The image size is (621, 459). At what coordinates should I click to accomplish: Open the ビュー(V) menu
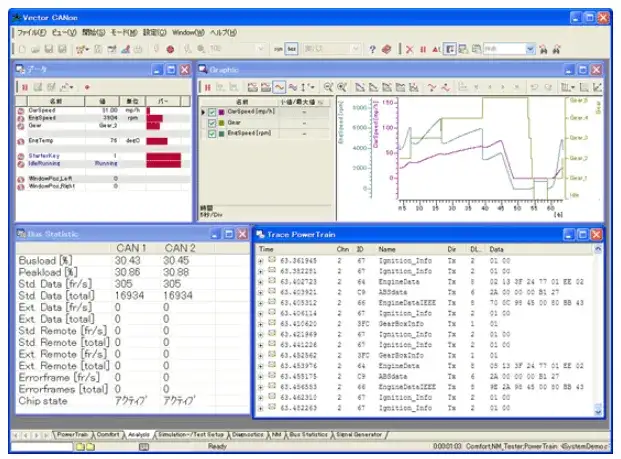64,33
